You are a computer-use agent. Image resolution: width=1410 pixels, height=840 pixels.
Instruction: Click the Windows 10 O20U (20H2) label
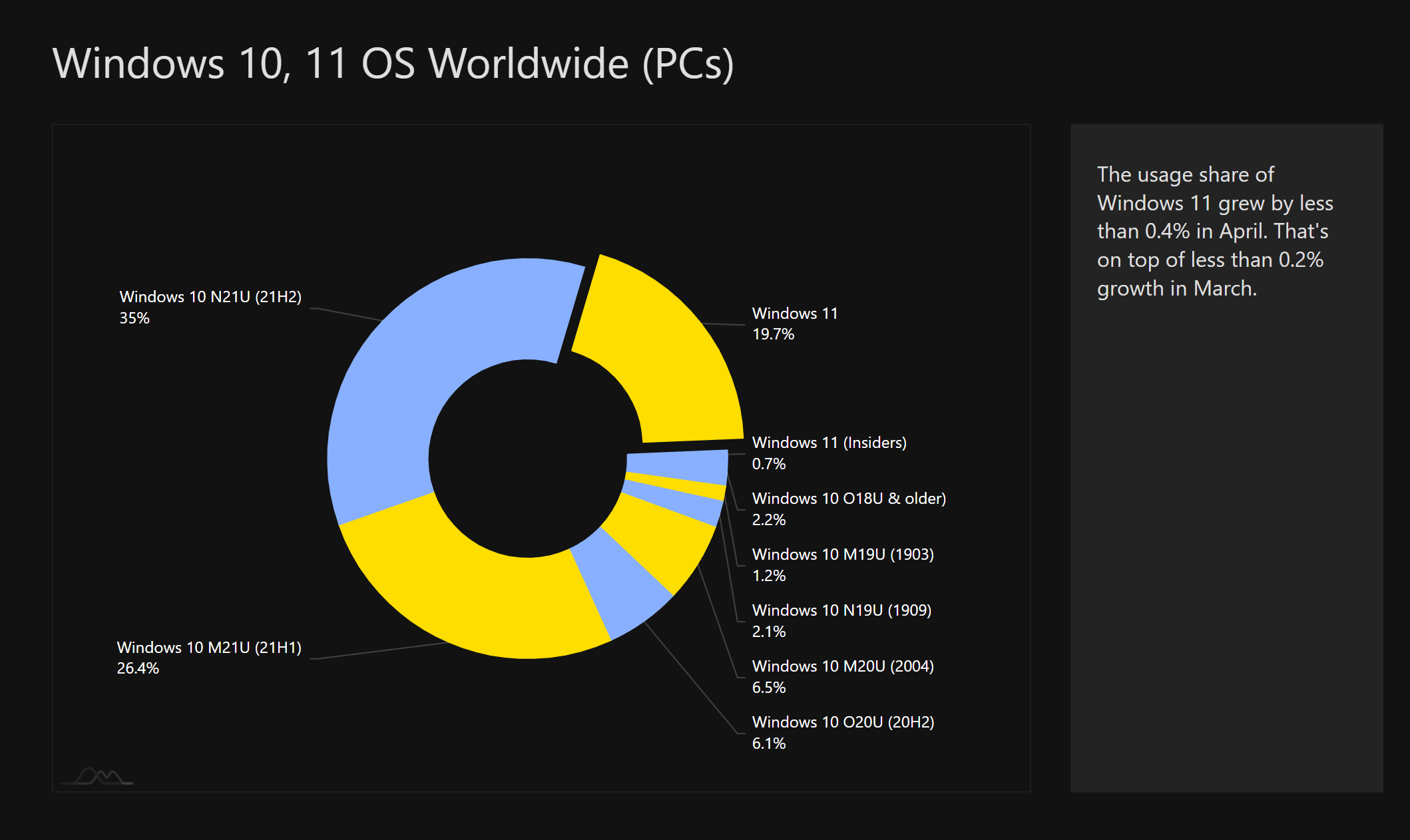(842, 722)
